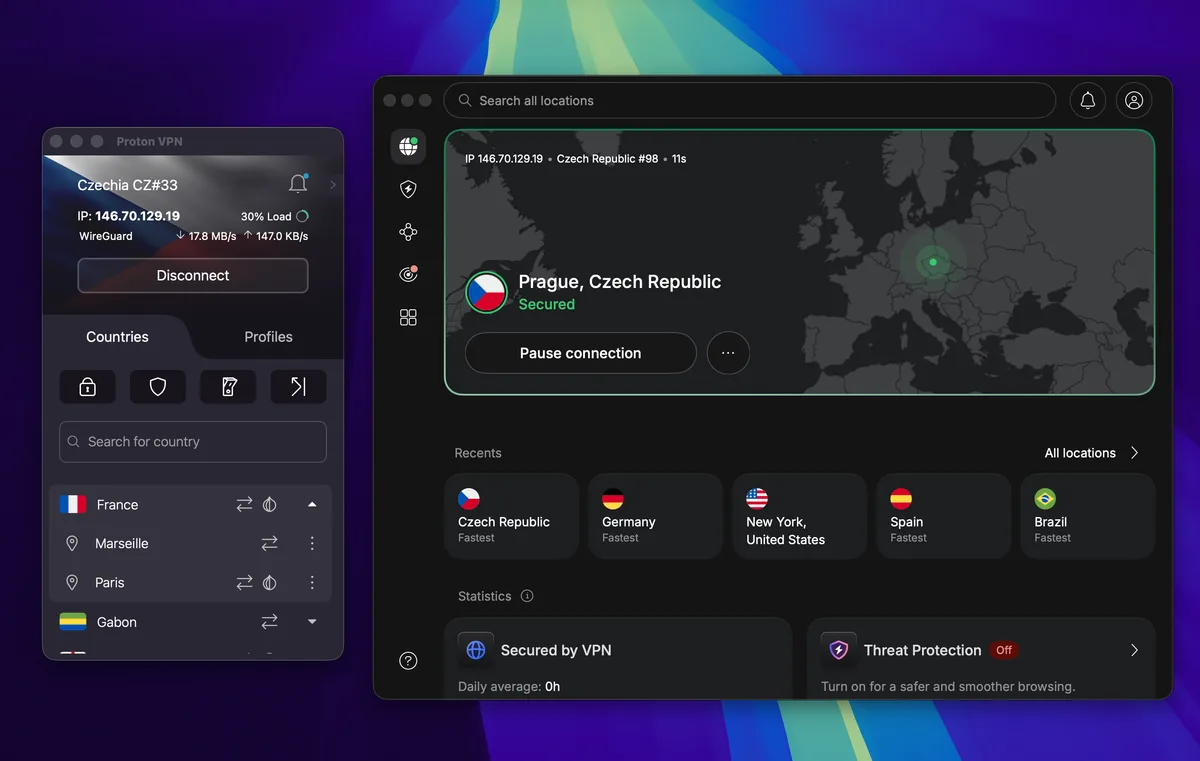Click the green connected marker on map
Image resolution: width=1200 pixels, height=761 pixels.
(932, 262)
